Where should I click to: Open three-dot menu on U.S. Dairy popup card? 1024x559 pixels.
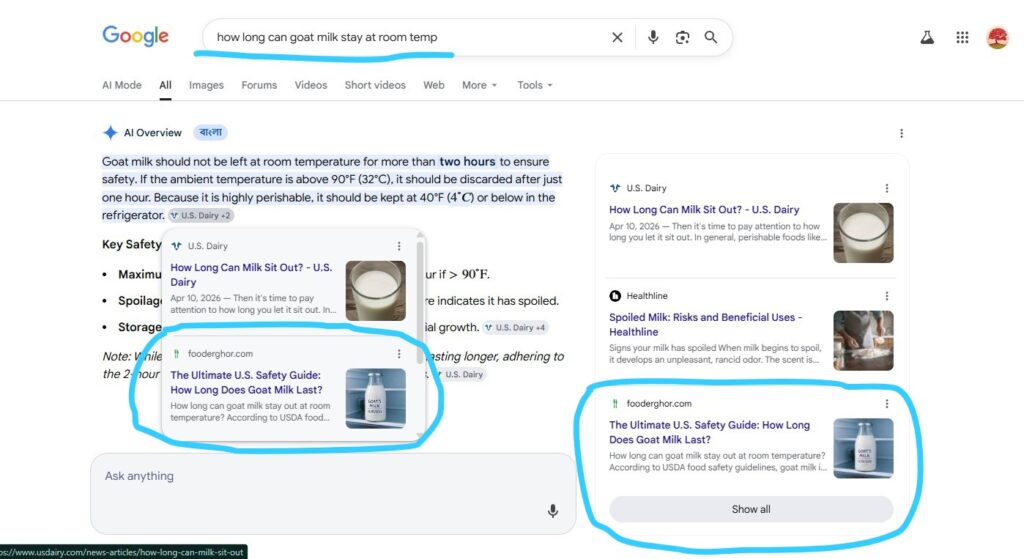[x=399, y=246]
